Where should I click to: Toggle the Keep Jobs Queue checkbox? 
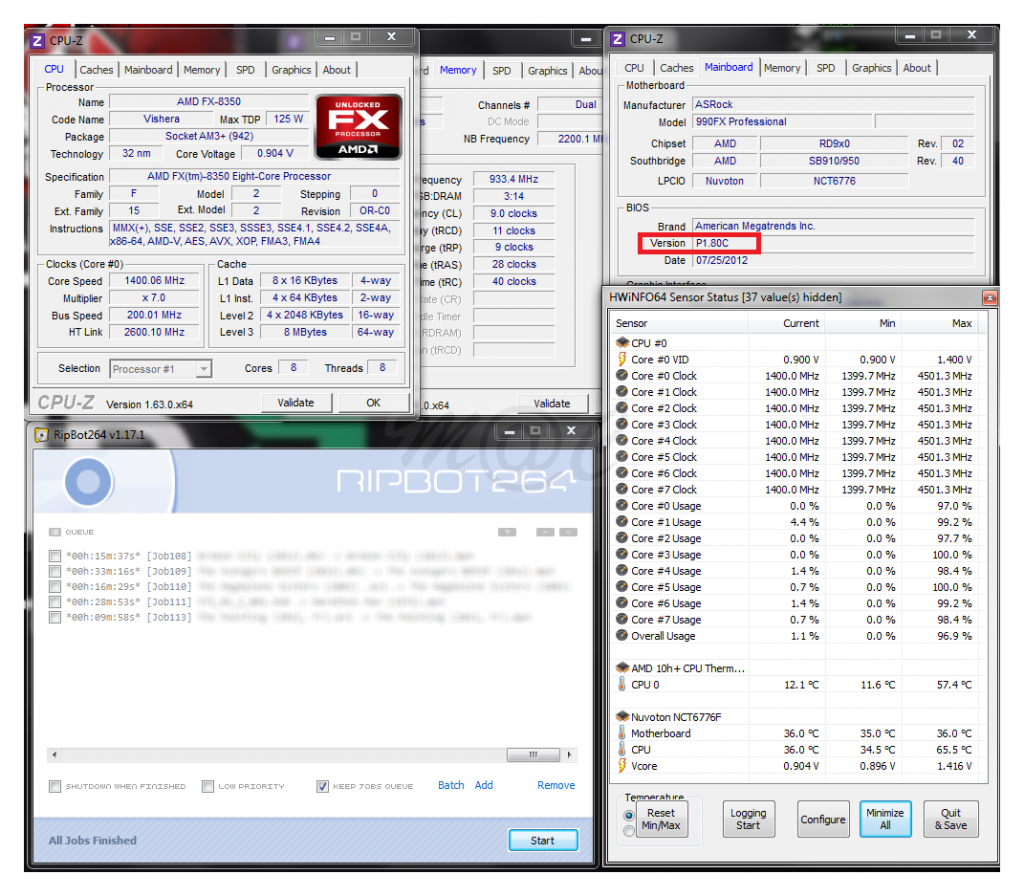click(322, 786)
